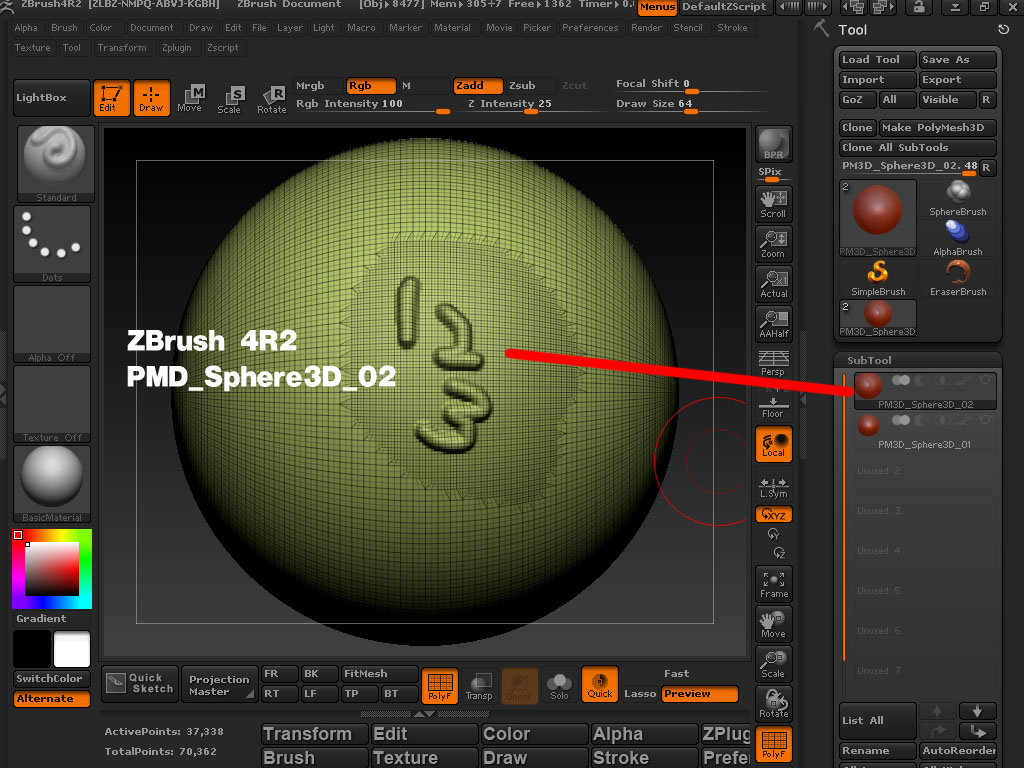Open the Preferences menu
Viewport: 1024px width, 768px height.
pyautogui.click(x=590, y=28)
